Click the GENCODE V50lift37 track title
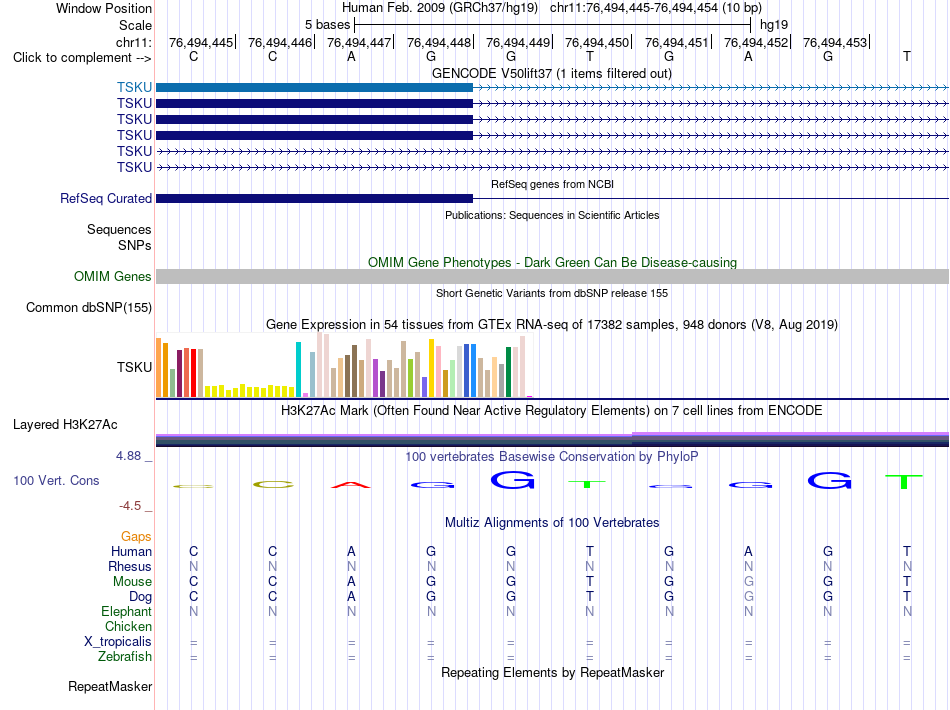Image resolution: width=950 pixels, height=710 pixels. pyautogui.click(x=551, y=73)
